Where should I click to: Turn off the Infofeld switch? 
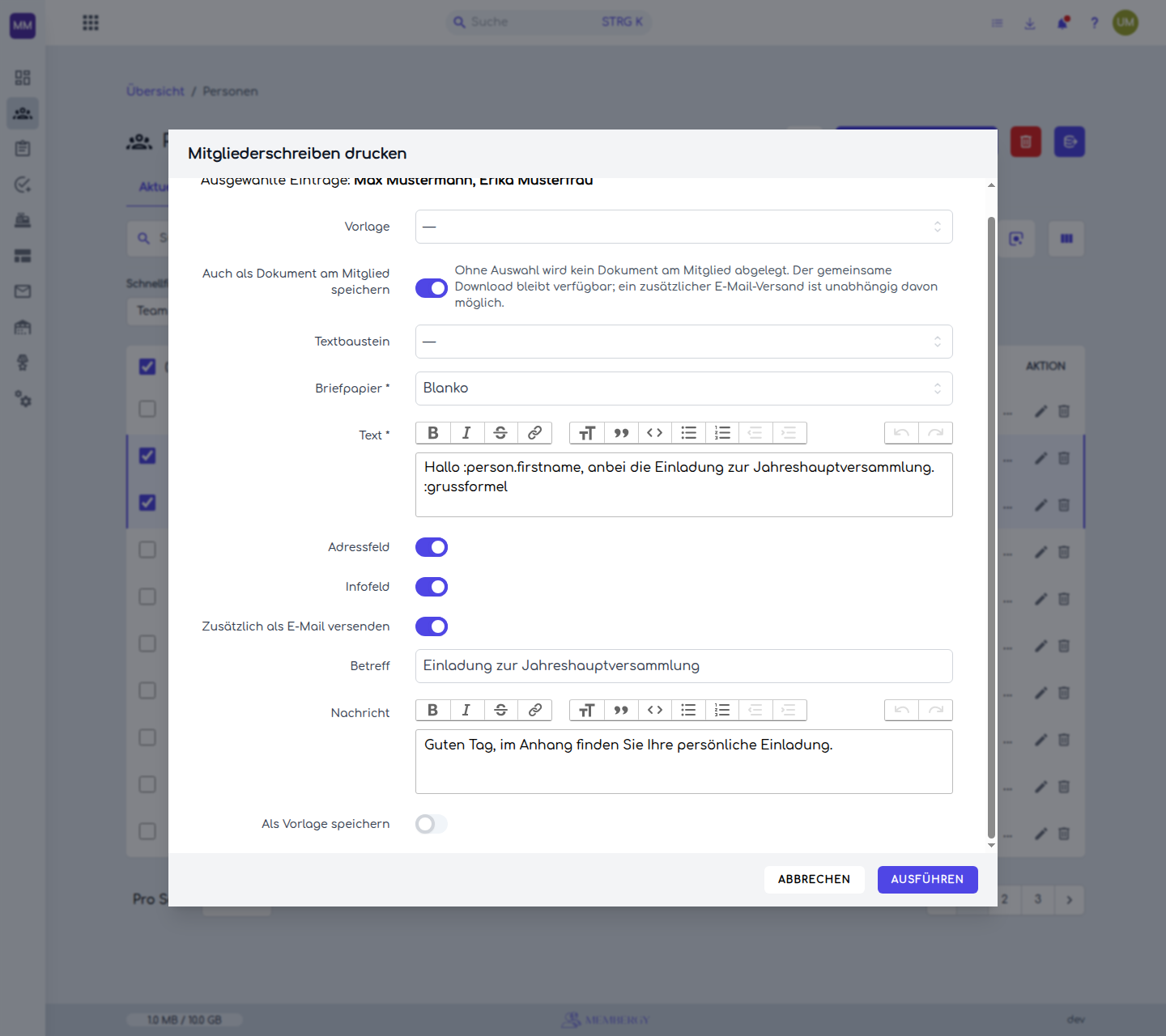[432, 587]
